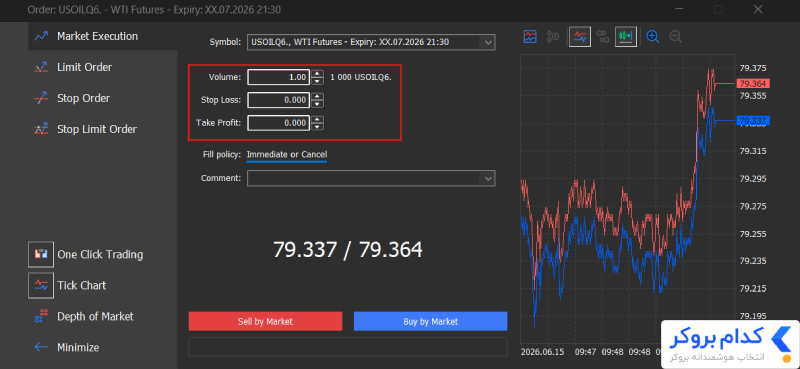800x369 pixels.
Task: Toggle the boxed green-arrow icon in chart toolbar
Action: point(626,36)
